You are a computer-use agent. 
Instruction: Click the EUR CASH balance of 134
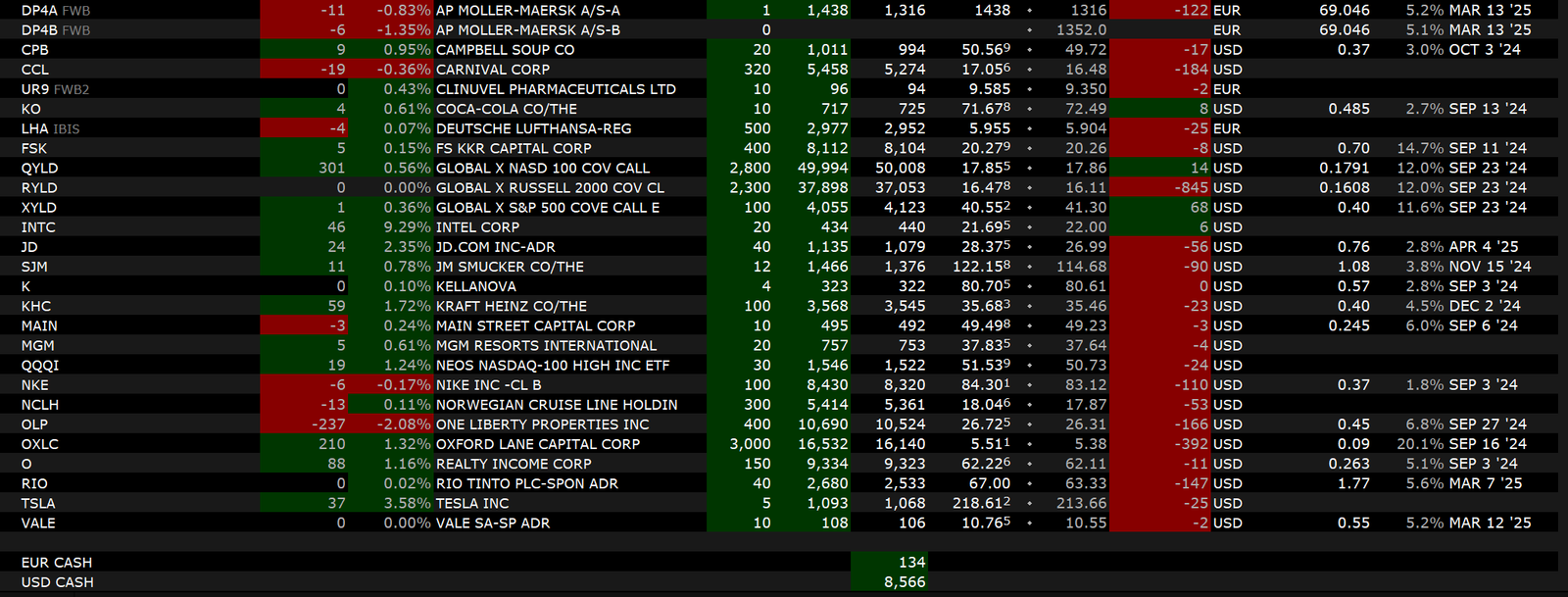910,562
